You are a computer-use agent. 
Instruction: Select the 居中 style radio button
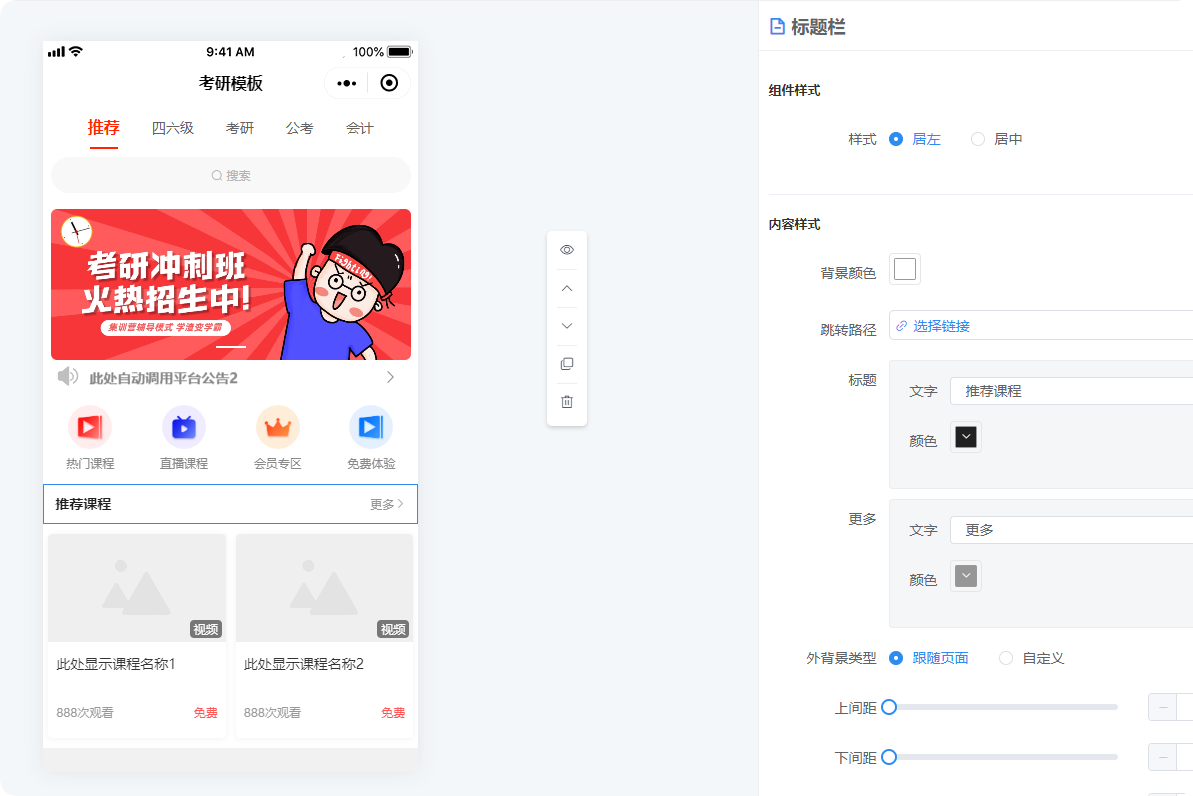click(x=978, y=139)
